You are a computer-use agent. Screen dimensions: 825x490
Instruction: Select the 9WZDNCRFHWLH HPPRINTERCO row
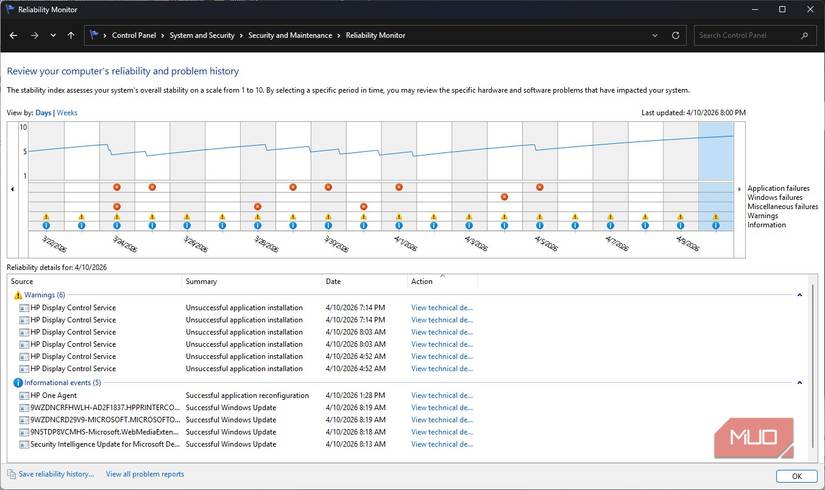pos(246,408)
